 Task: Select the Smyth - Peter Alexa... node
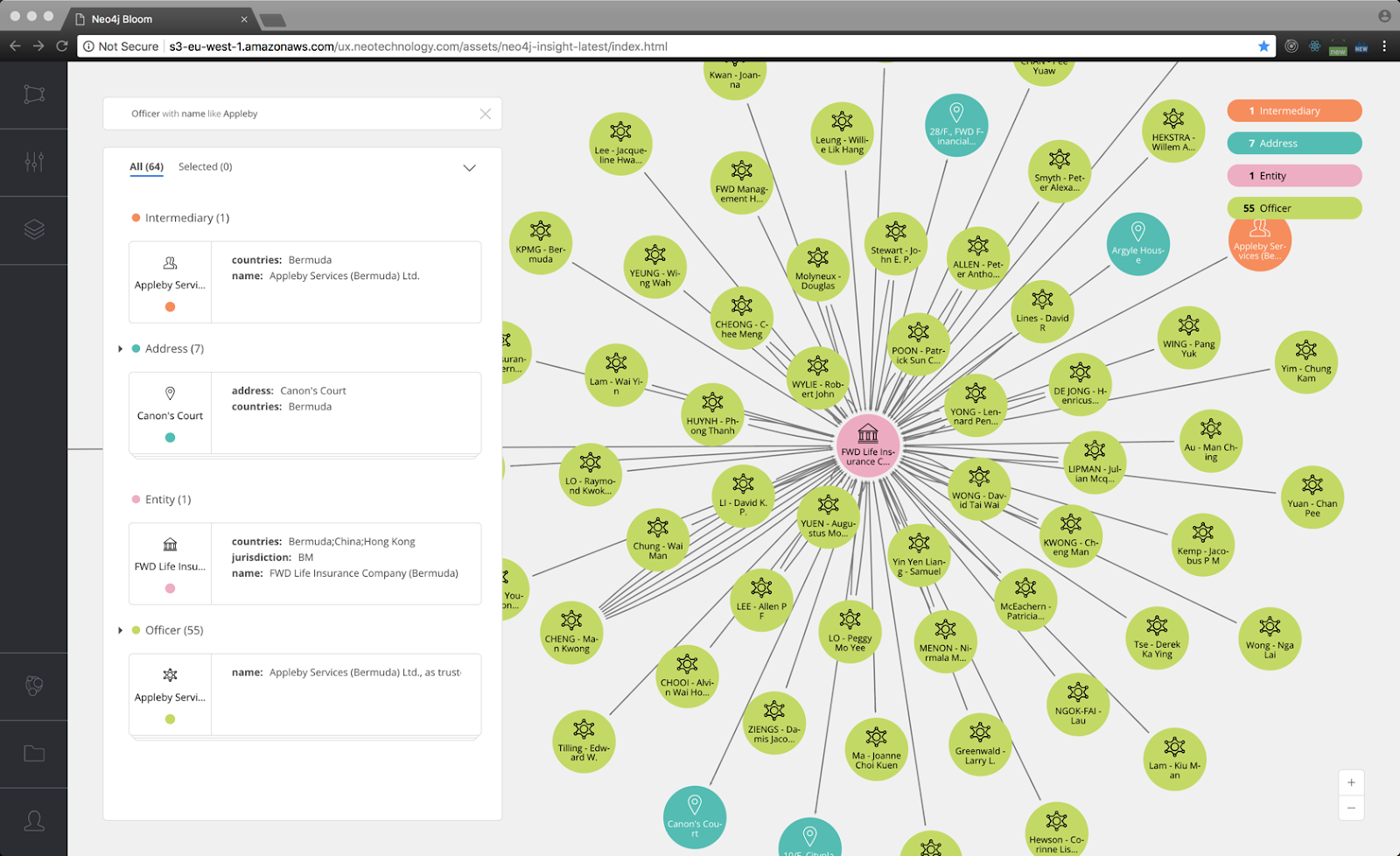(x=1060, y=172)
